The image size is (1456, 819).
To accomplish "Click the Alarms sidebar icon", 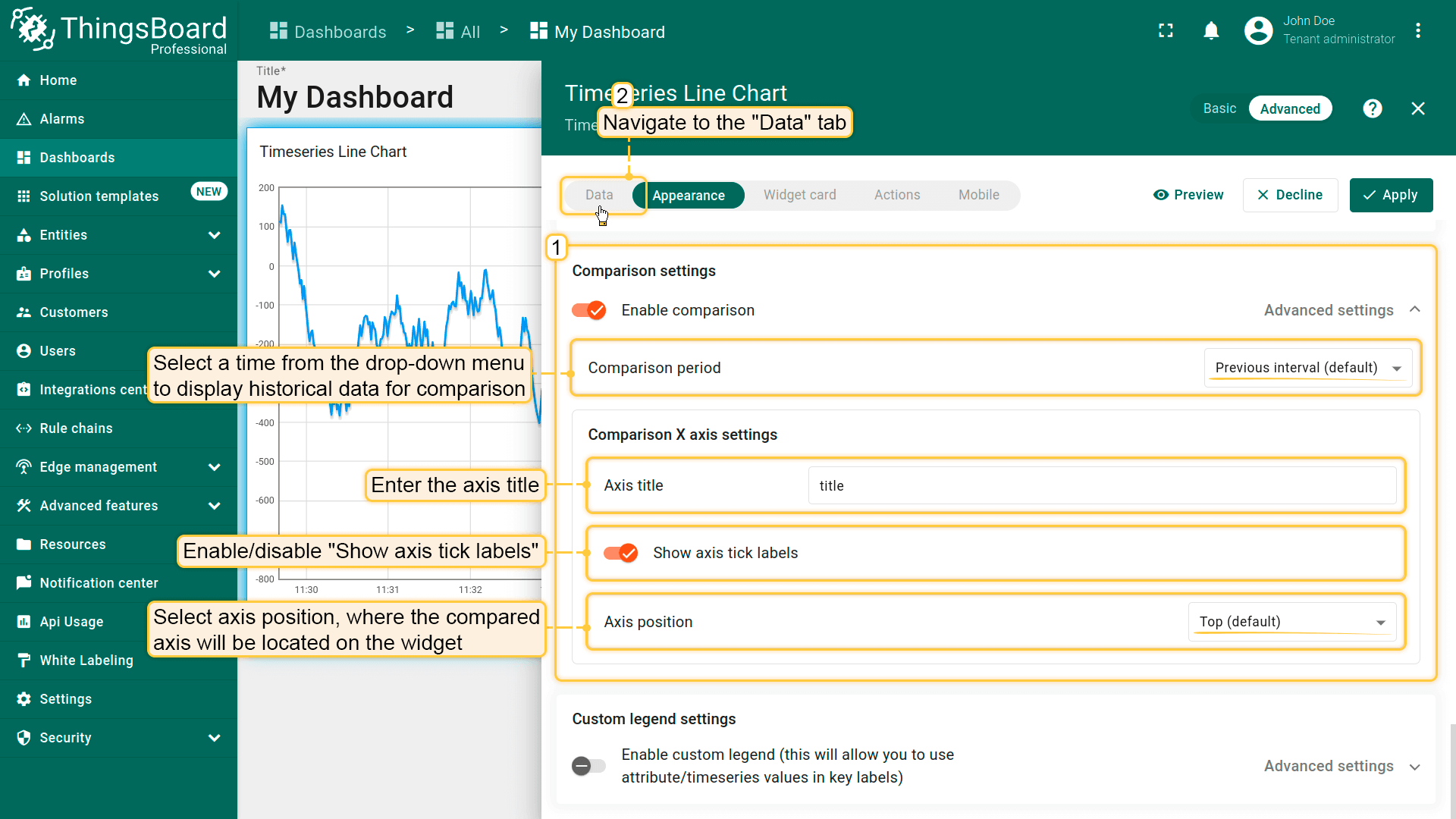I will pyautogui.click(x=24, y=119).
